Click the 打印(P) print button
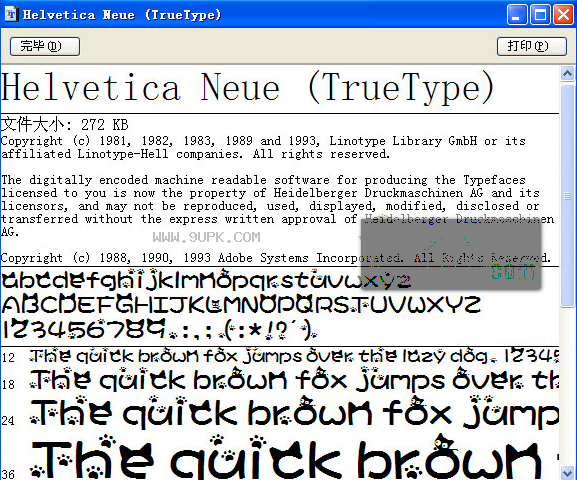Viewport: 577px width, 480px height. 531,46
